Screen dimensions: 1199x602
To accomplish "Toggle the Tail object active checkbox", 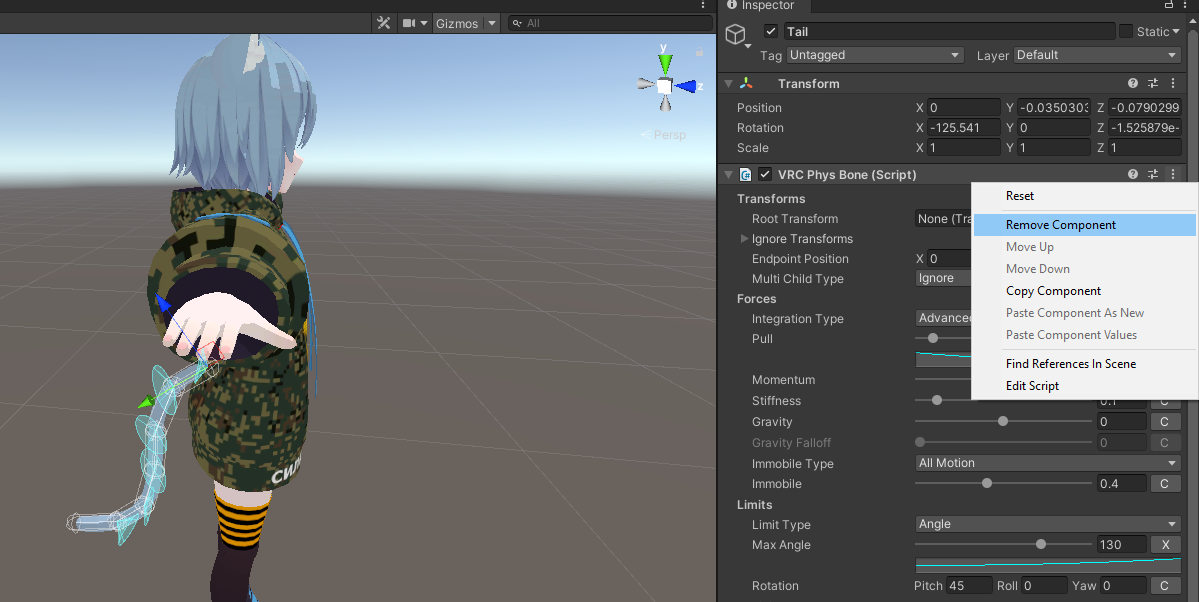I will (x=771, y=31).
